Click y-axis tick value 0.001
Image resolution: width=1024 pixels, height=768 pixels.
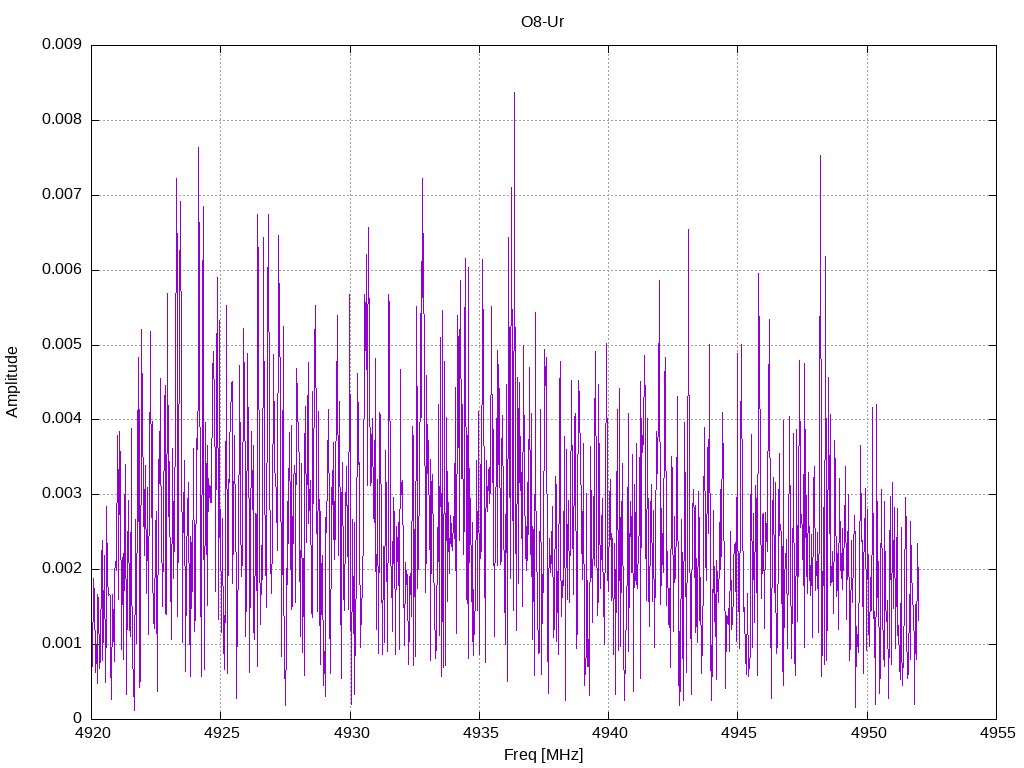[x=62, y=643]
